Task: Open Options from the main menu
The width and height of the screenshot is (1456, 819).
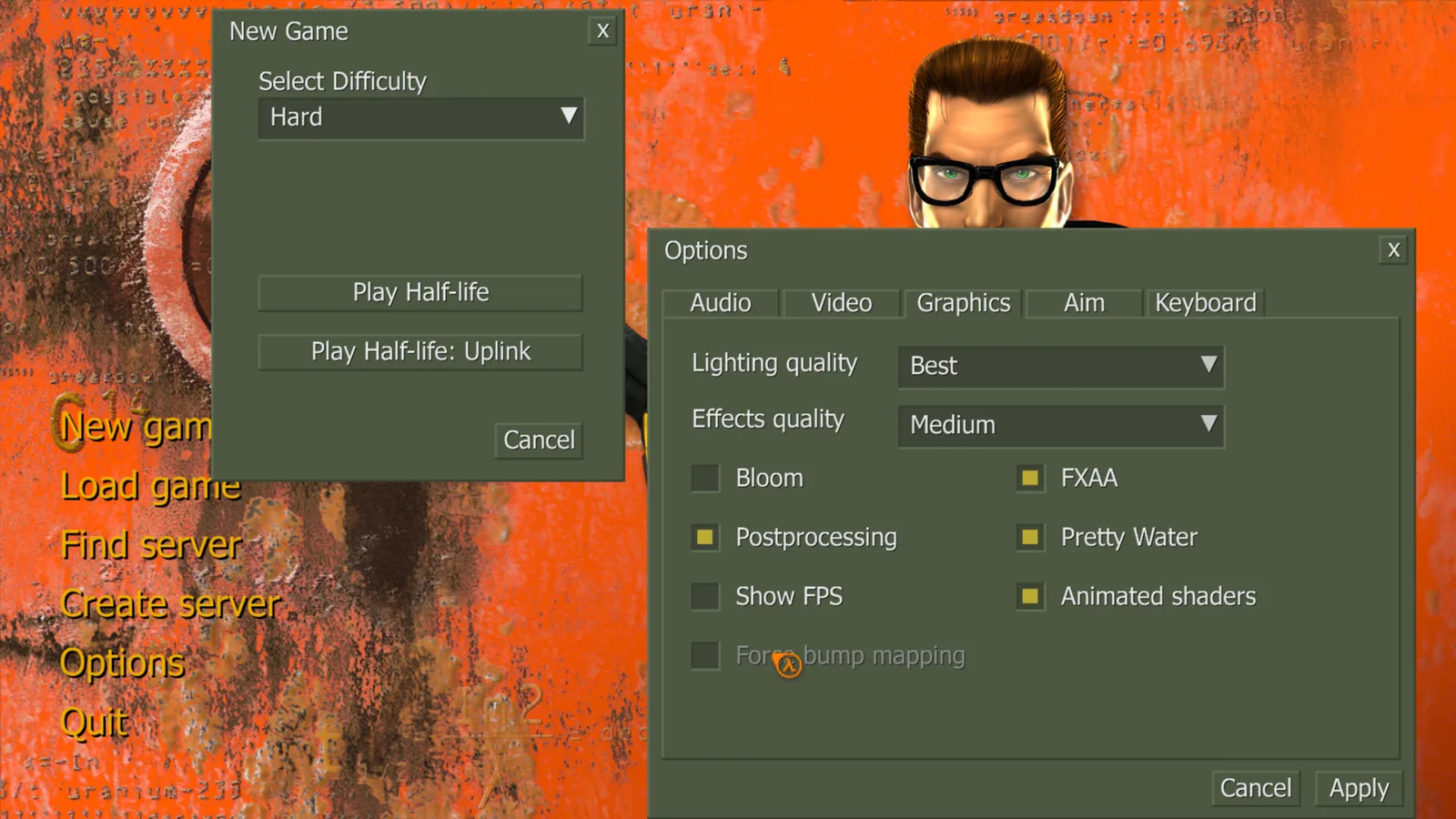Action: [x=122, y=664]
